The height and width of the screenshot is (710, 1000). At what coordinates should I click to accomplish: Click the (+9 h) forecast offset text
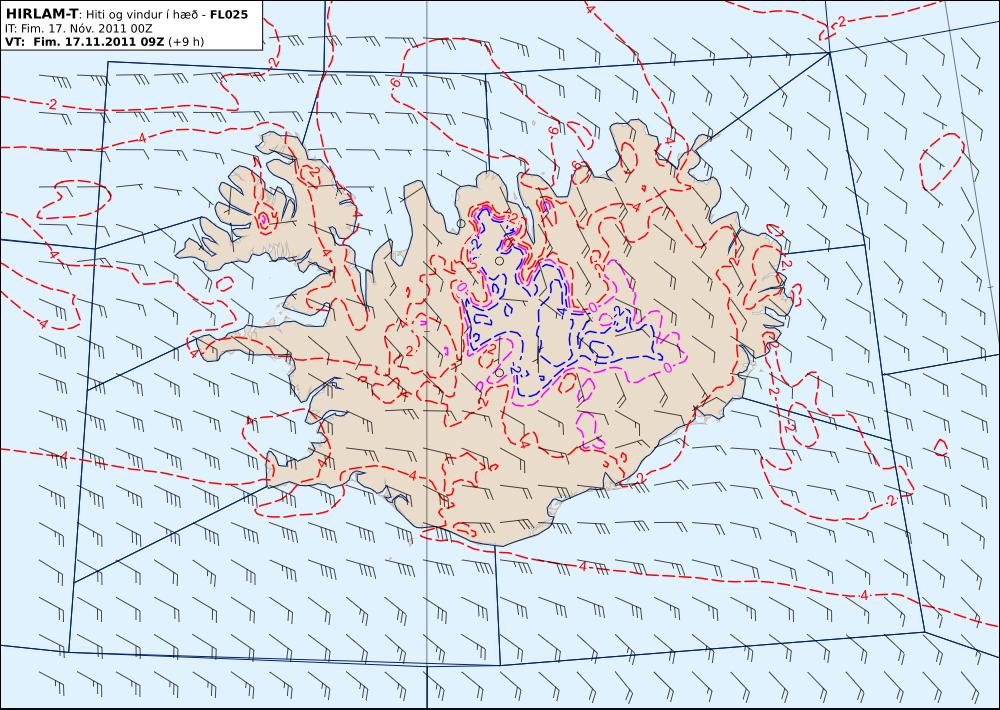pos(186,42)
